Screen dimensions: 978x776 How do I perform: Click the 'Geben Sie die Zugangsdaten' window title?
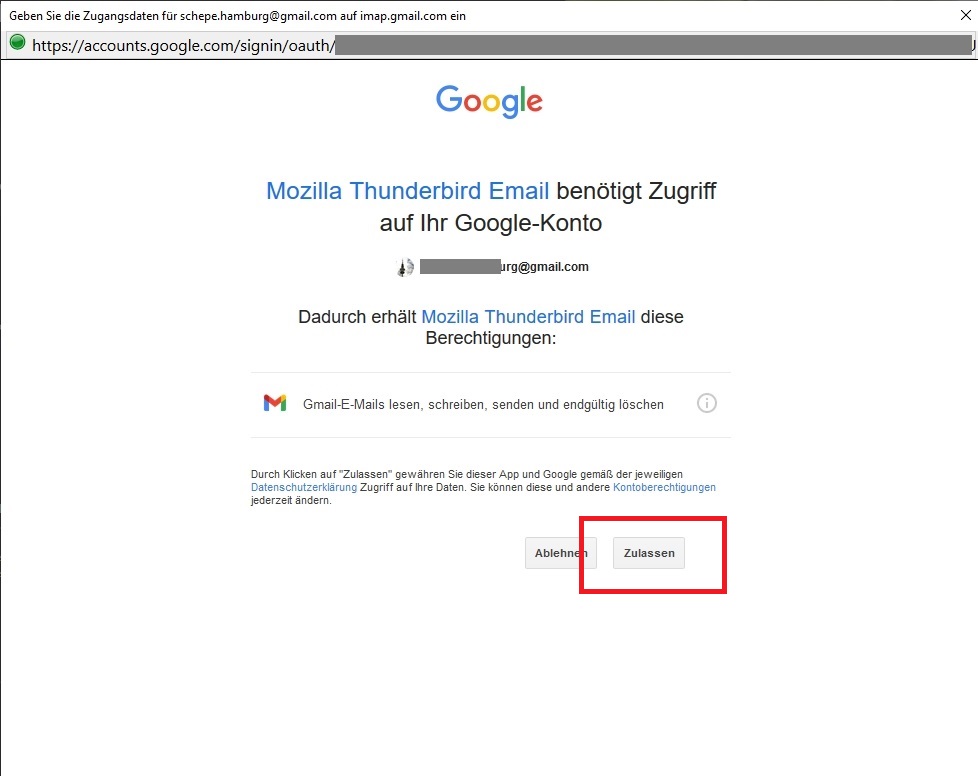pos(237,16)
